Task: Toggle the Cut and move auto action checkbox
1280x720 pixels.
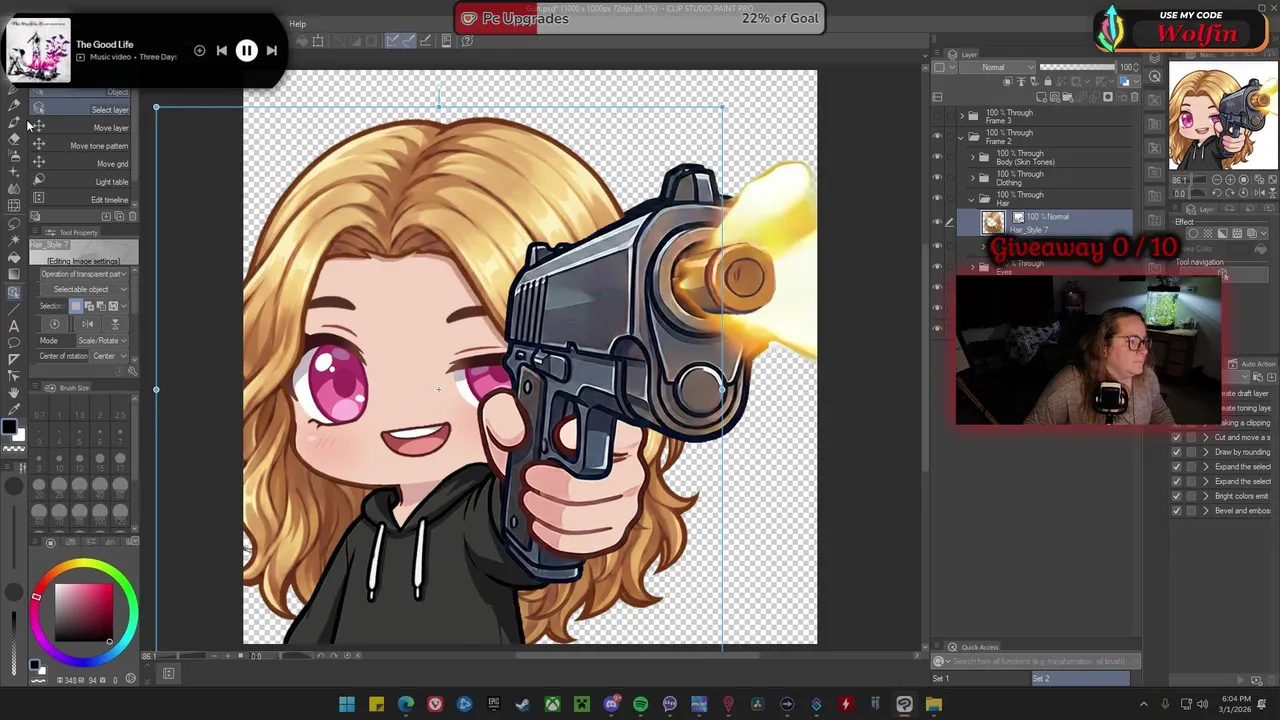Action: click(x=1176, y=437)
